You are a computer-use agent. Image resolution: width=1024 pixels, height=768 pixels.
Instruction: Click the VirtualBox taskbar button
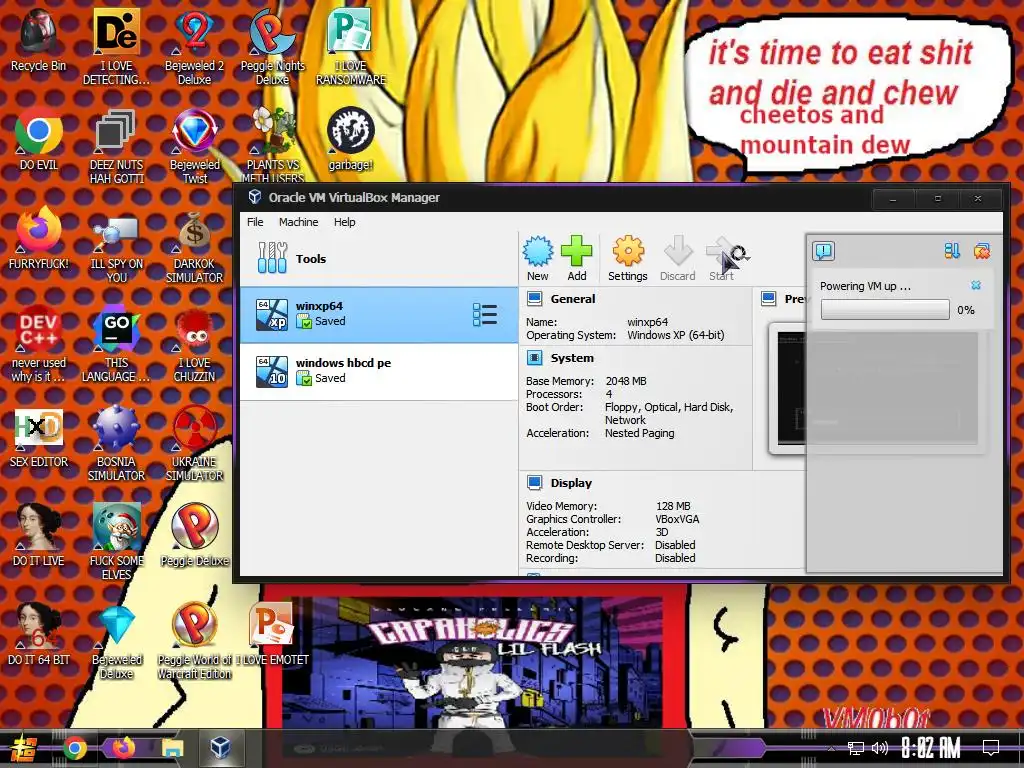220,747
